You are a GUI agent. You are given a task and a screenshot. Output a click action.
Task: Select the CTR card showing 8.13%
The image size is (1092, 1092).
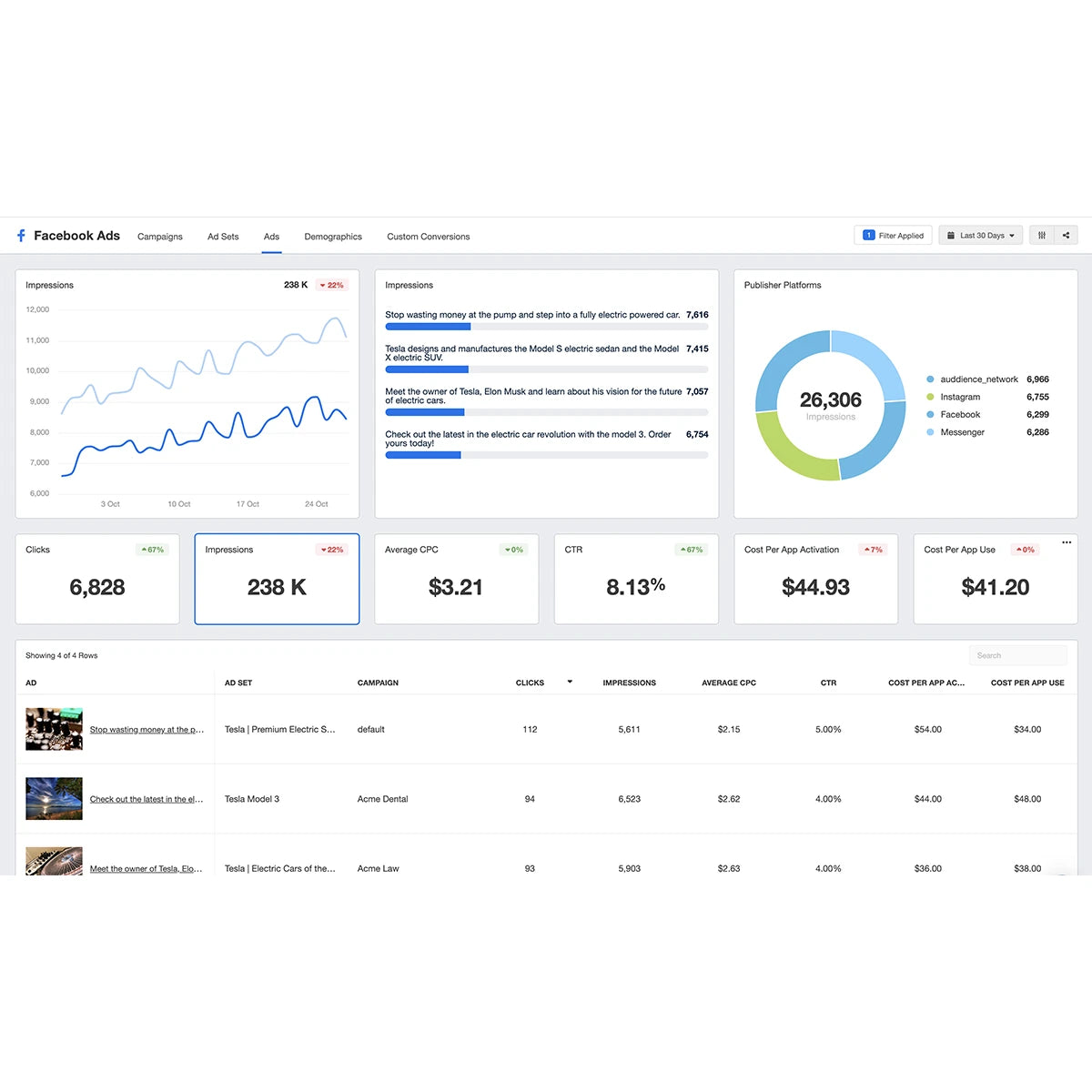(636, 579)
